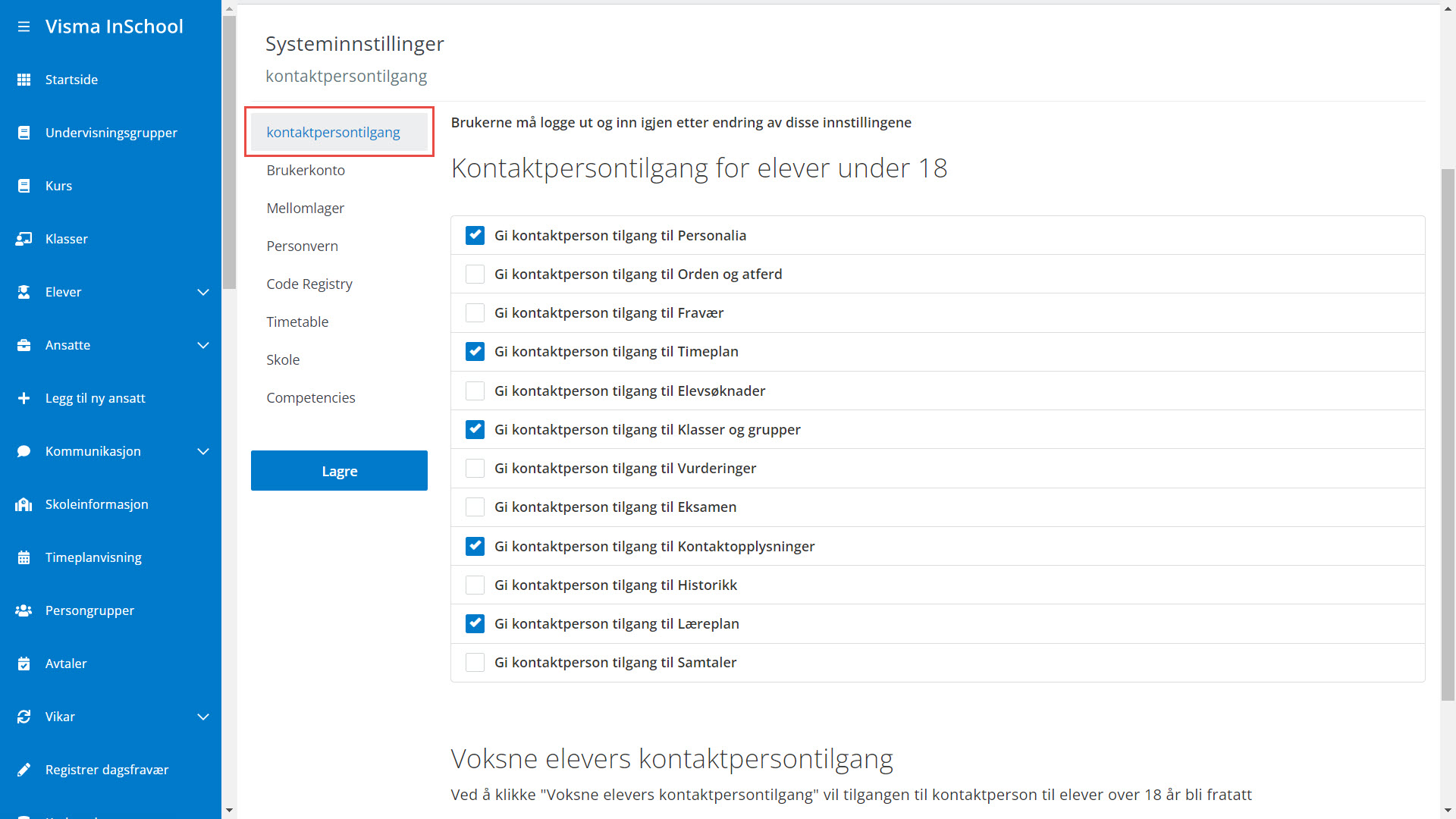This screenshot has height=819, width=1456.
Task: Click the plus icon for Legg til ny ansatt
Action: (x=24, y=398)
